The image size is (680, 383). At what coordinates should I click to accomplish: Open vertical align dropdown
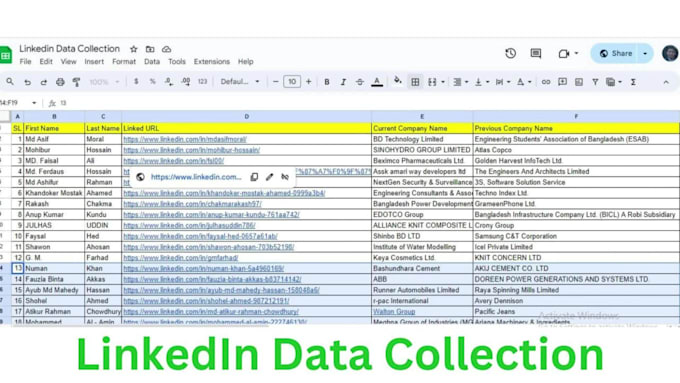pyautogui.click(x=488, y=82)
